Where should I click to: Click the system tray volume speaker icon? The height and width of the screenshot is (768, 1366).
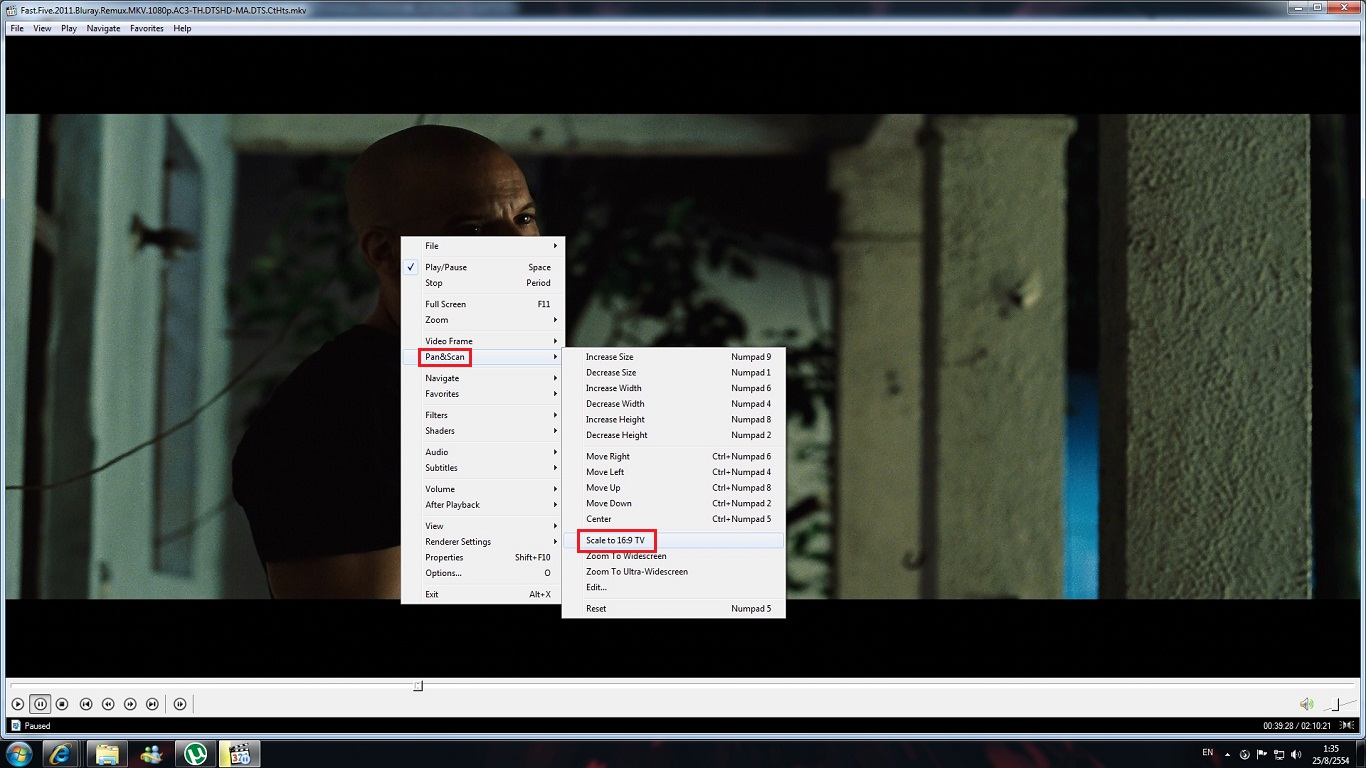point(1296,754)
